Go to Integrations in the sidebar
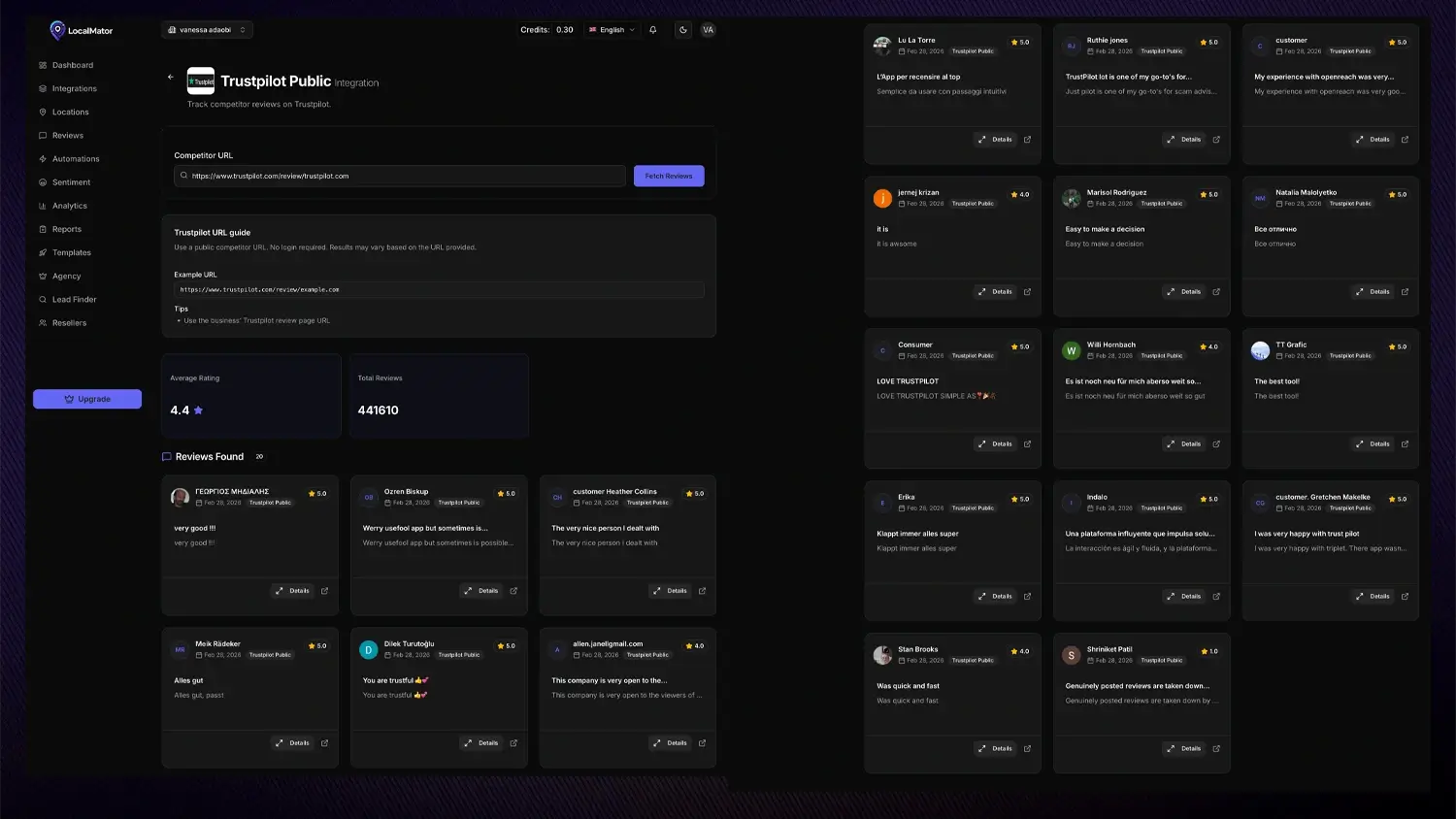 (x=68, y=88)
